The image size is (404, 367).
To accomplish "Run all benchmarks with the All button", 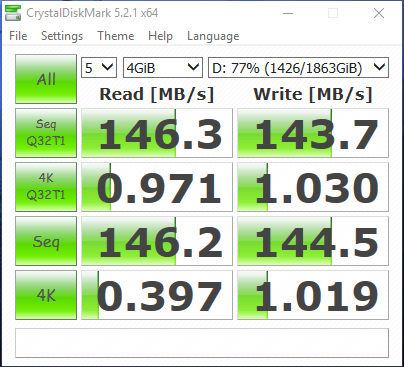I will [46, 79].
